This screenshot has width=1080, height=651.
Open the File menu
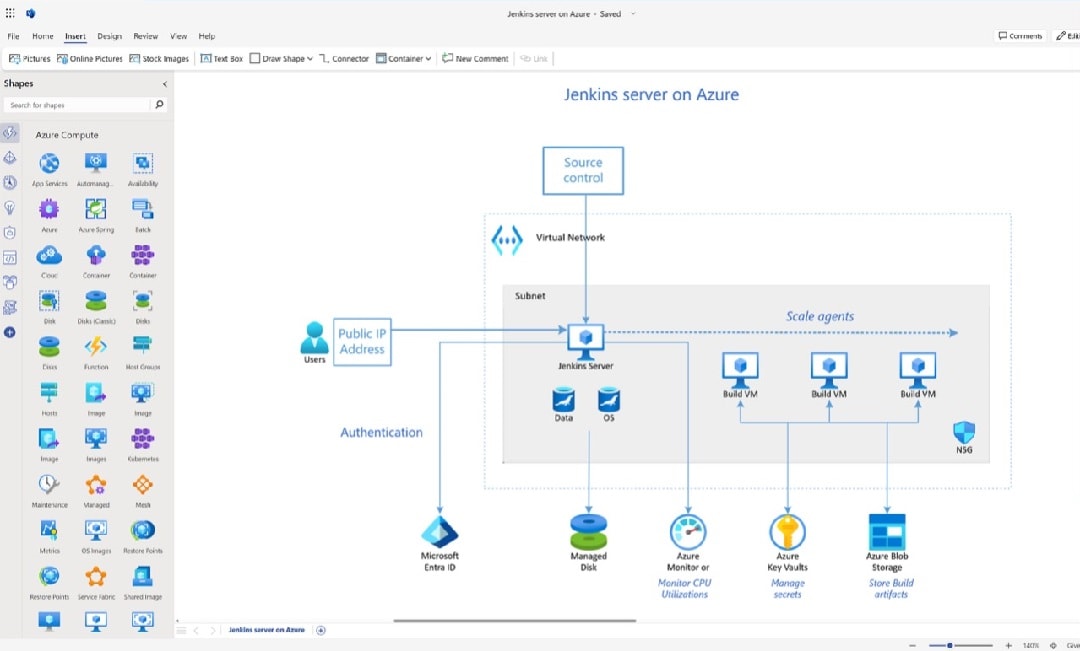pos(13,36)
